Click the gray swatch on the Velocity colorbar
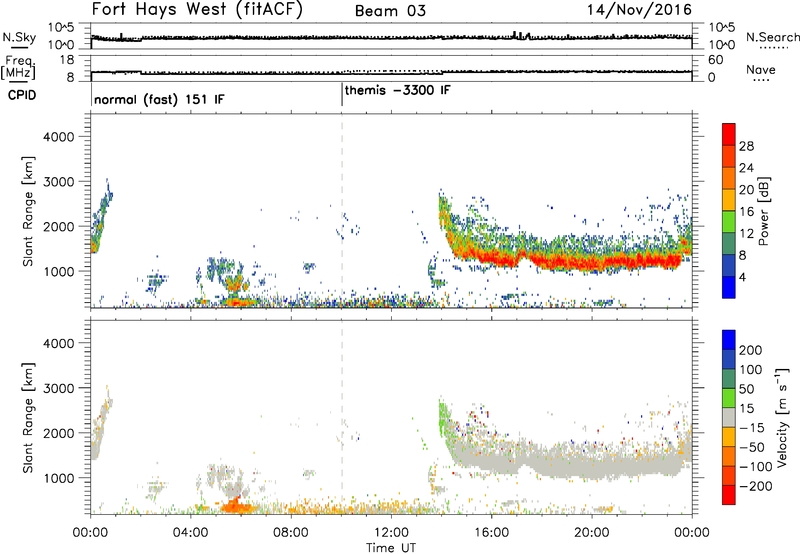 coord(729,417)
